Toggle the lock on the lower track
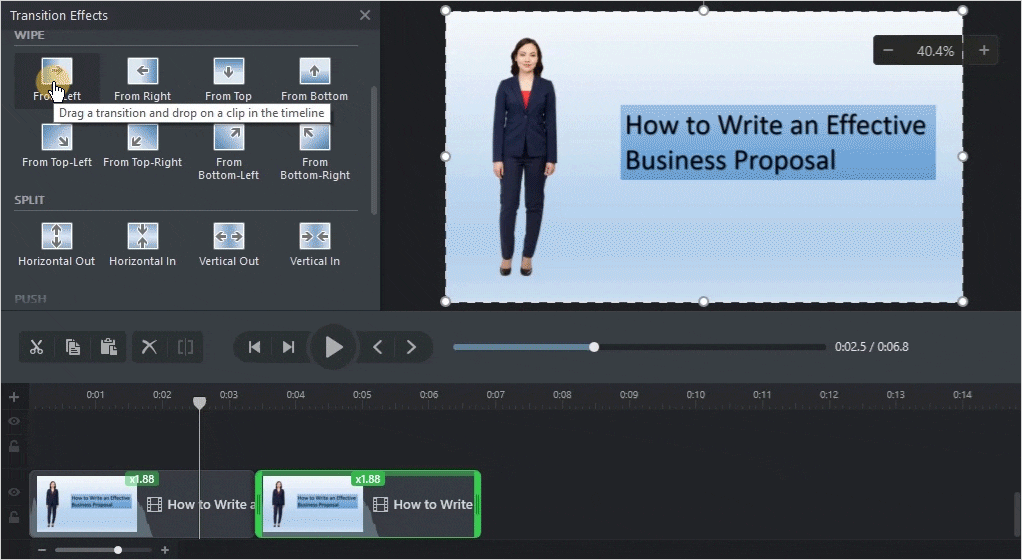The width and height of the screenshot is (1022, 560). tap(14, 517)
